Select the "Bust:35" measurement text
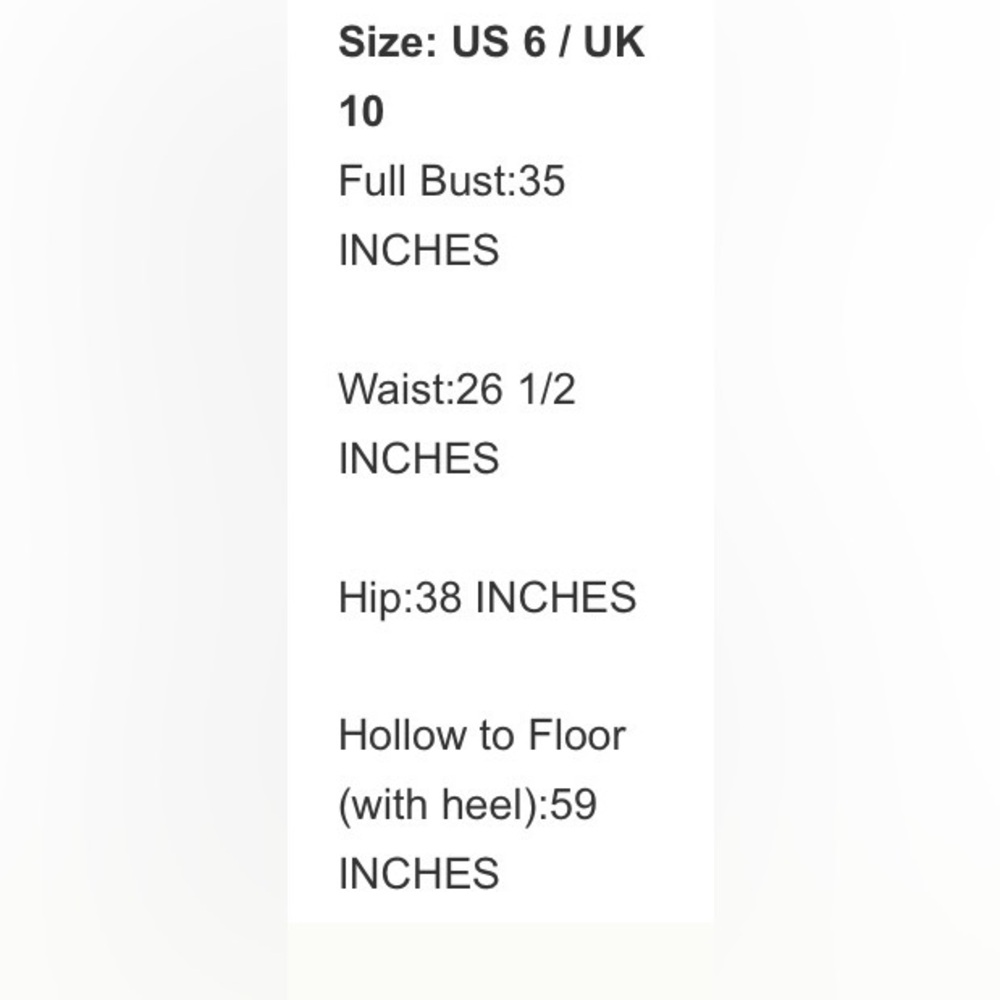This screenshot has height=1000, width=1000. point(492,180)
